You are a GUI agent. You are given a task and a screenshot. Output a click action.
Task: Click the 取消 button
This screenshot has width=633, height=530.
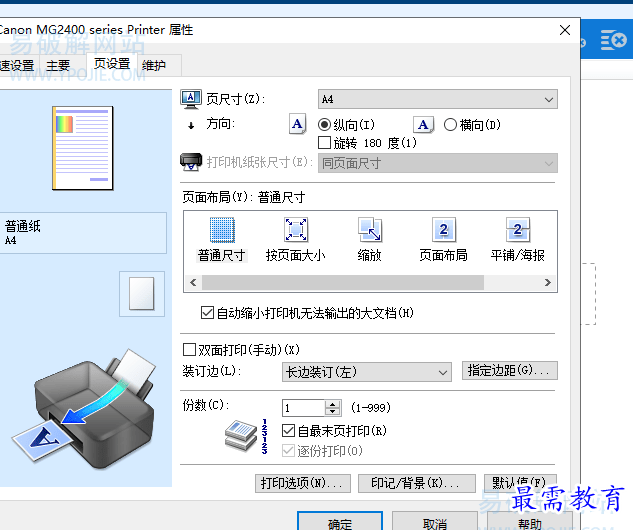click(435, 523)
